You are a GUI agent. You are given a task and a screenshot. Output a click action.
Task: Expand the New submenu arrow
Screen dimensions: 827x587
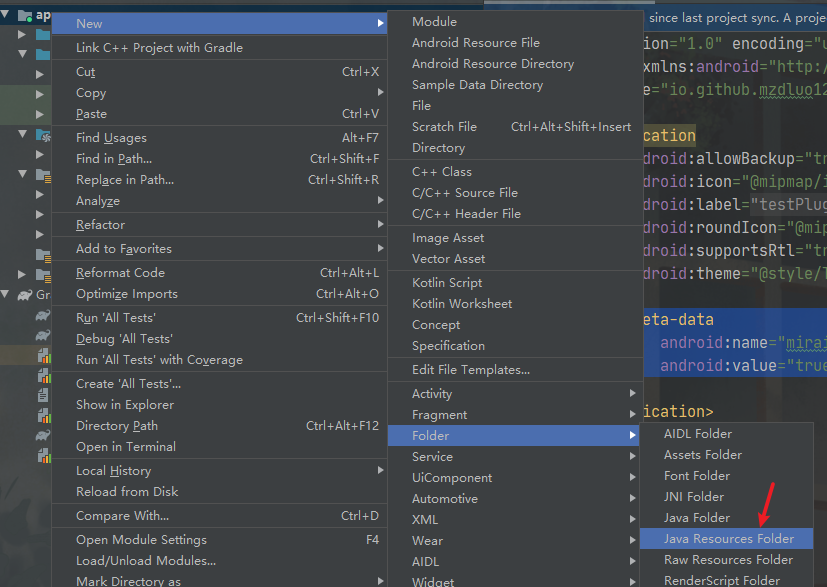[x=381, y=23]
